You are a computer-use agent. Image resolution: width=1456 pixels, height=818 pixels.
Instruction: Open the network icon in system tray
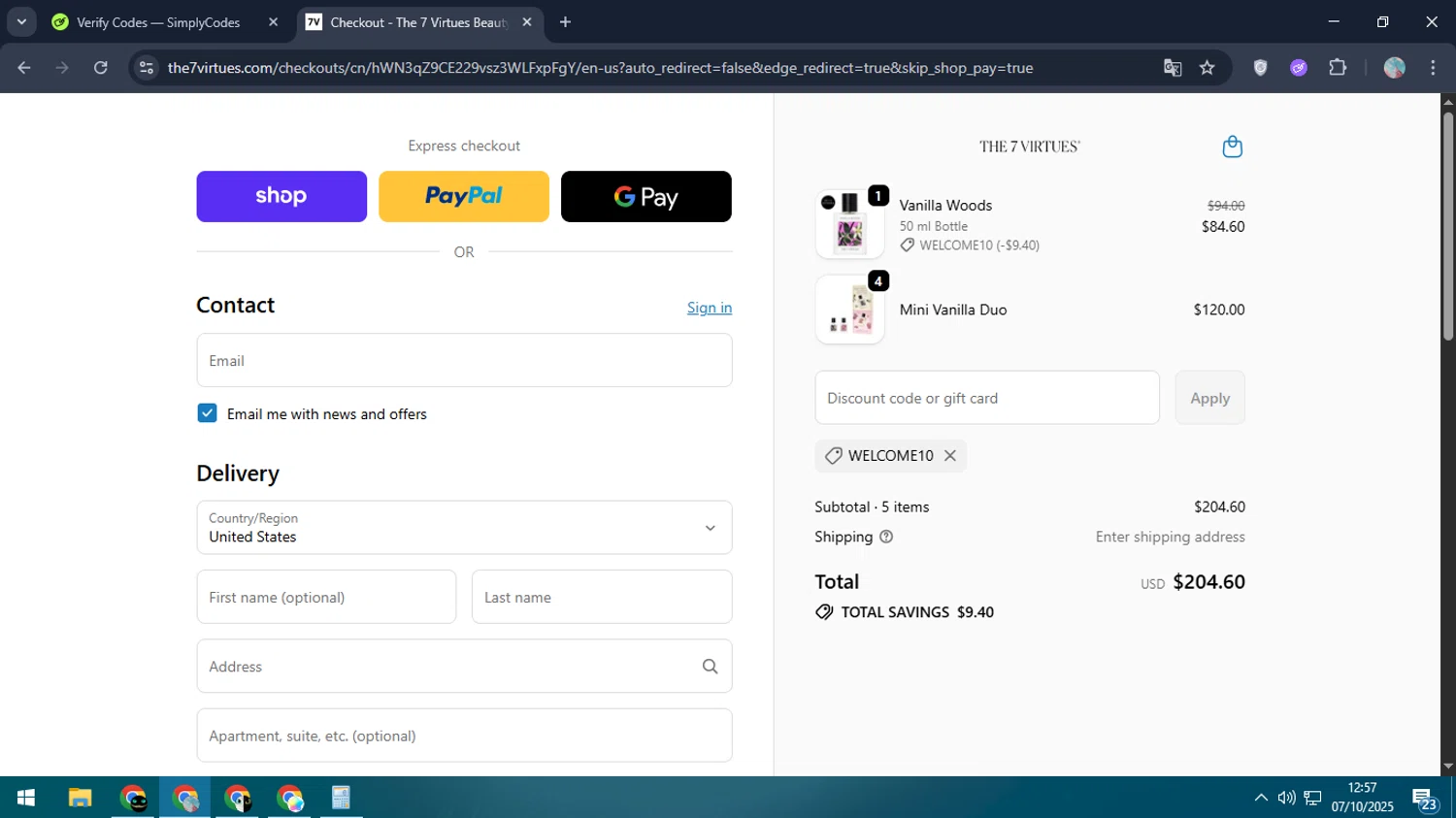(x=1312, y=798)
